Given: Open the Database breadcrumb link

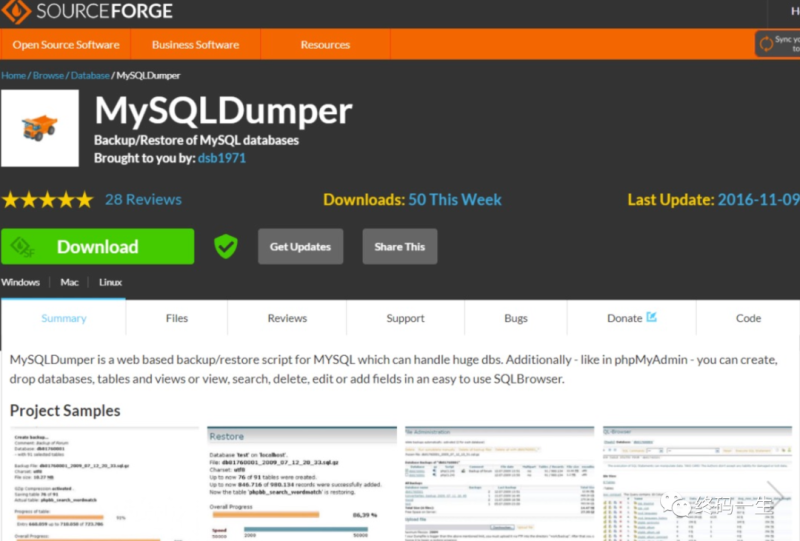Looking at the screenshot, I should pyautogui.click(x=90, y=76).
